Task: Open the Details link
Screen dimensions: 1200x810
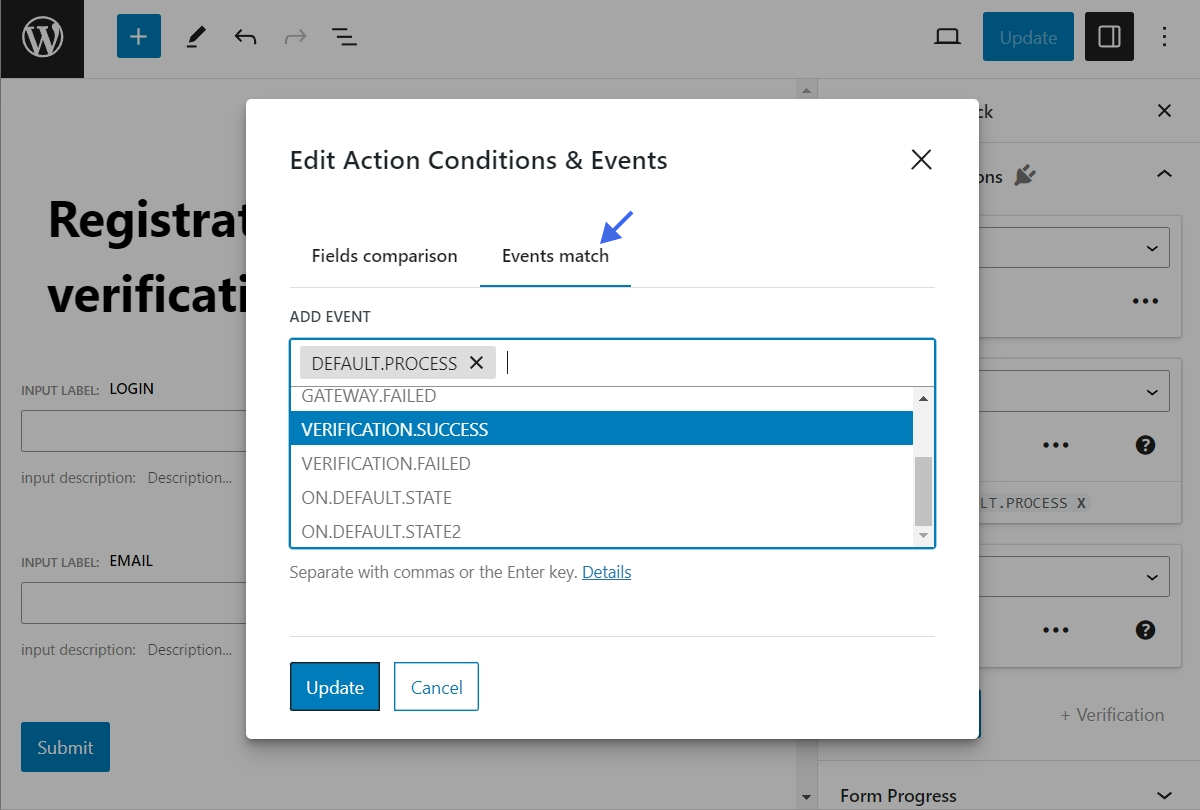Action: pyautogui.click(x=606, y=572)
